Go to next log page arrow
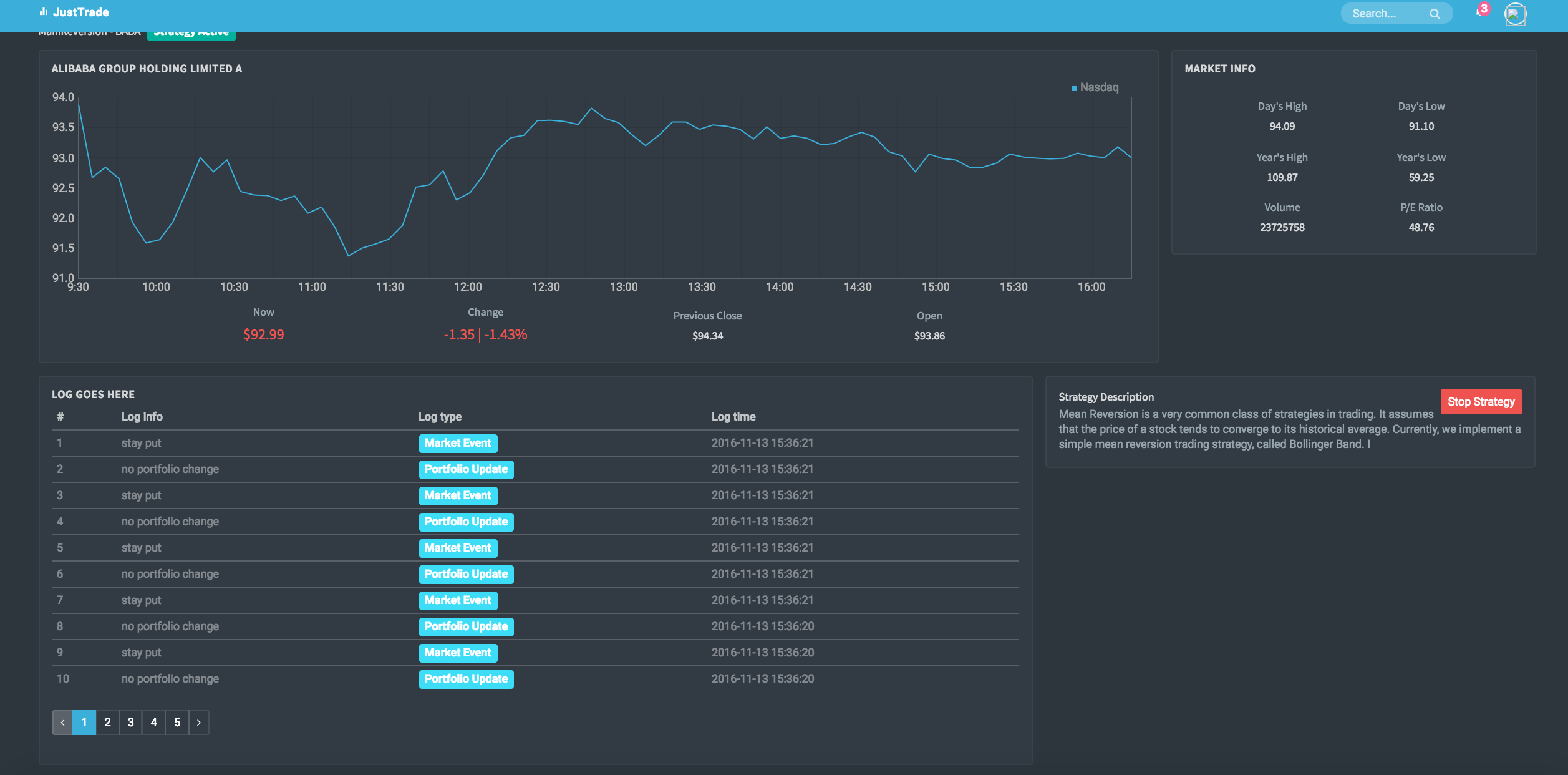Image resolution: width=1568 pixels, height=775 pixels. 199,723
